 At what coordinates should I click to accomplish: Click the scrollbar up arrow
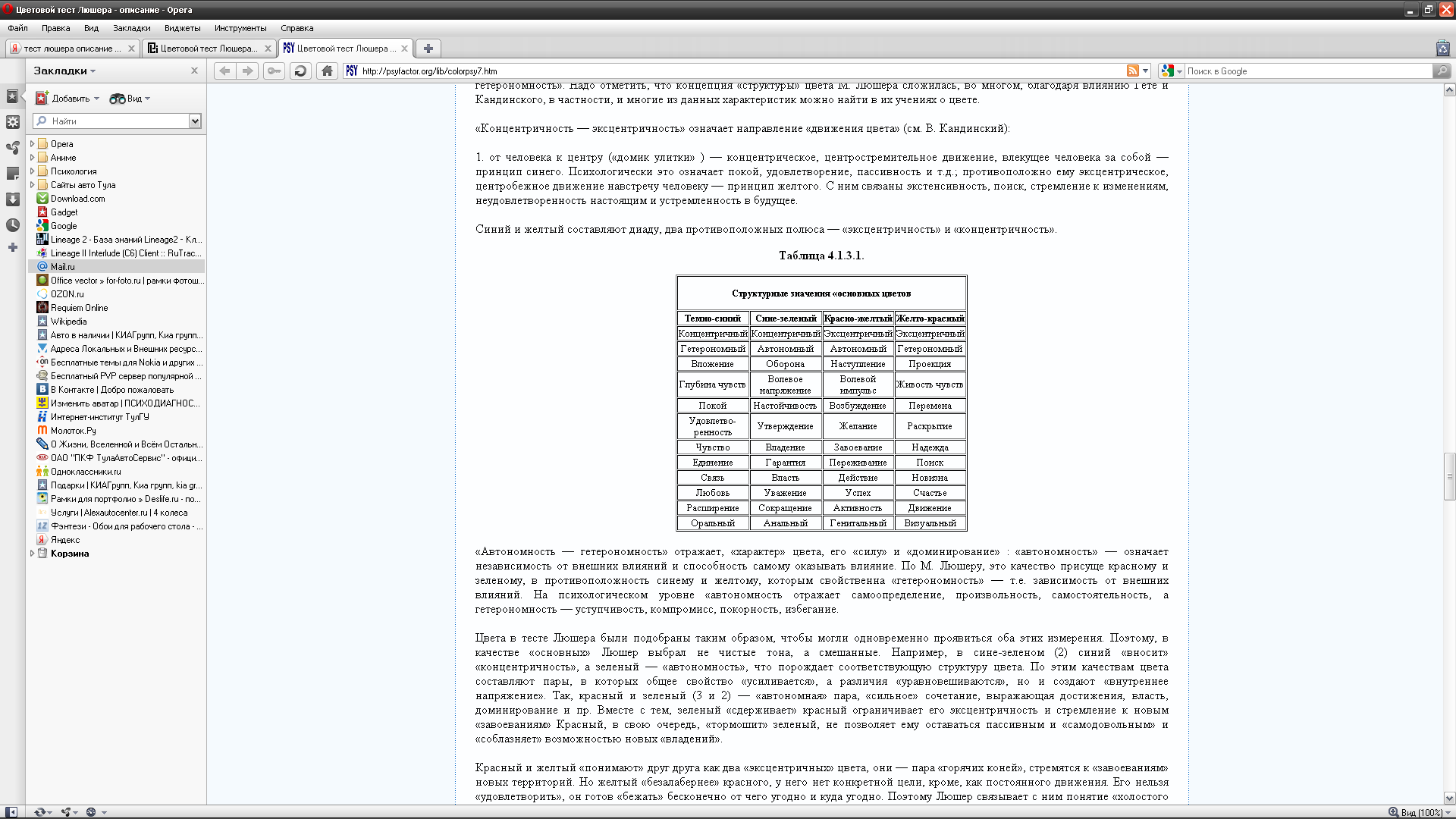pyautogui.click(x=1449, y=90)
